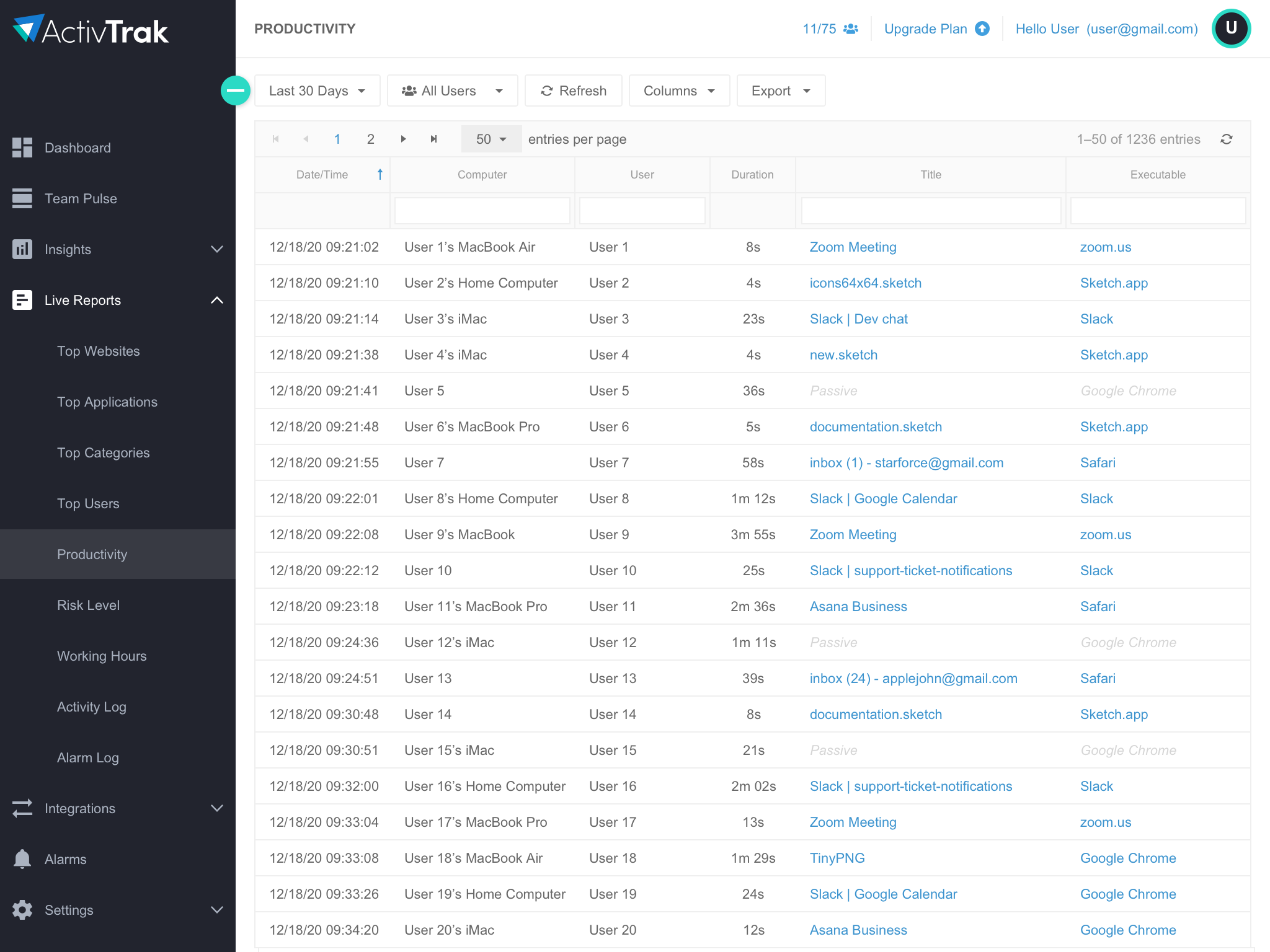Open icons64x64.sketch title link
This screenshot has height=952, width=1270.
[x=866, y=283]
